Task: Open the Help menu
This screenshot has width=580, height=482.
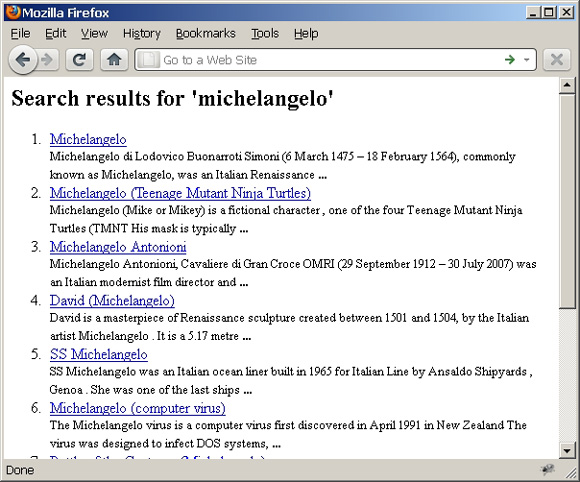Action: 306,34
